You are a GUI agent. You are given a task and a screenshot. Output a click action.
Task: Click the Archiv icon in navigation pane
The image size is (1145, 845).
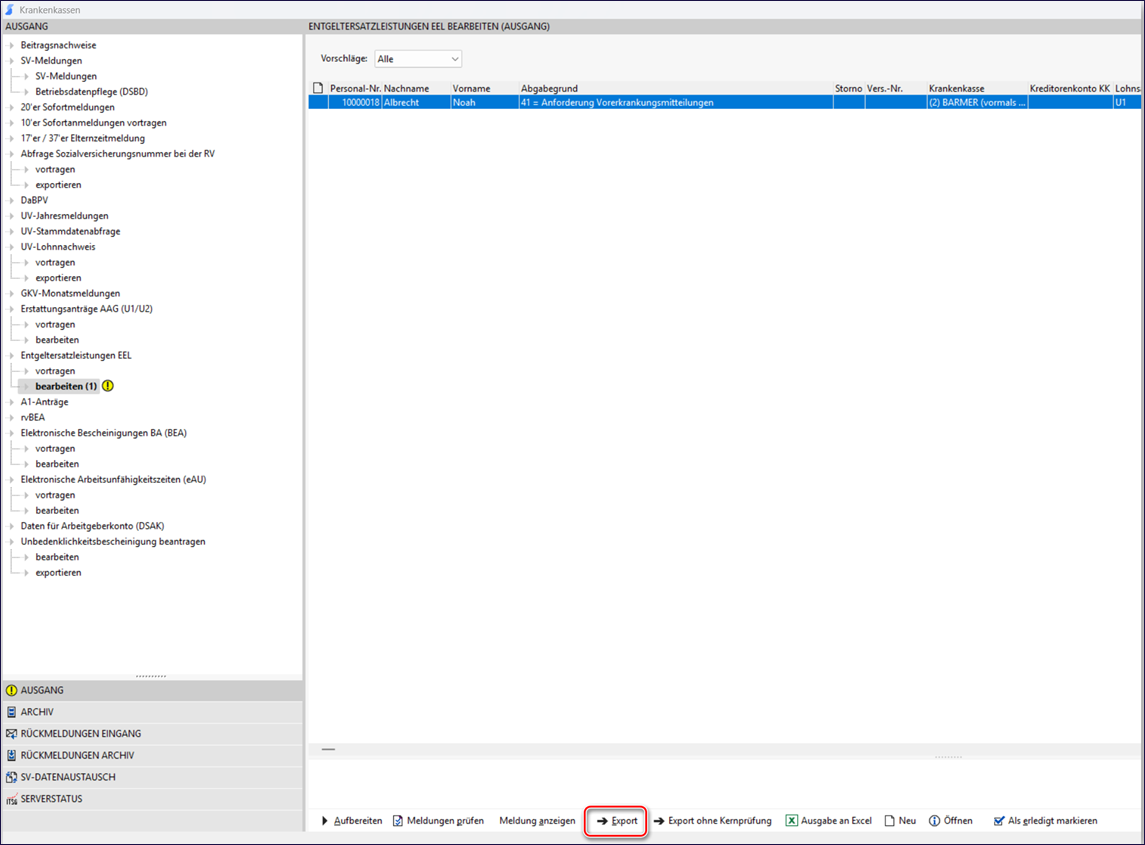pyautogui.click(x=11, y=713)
